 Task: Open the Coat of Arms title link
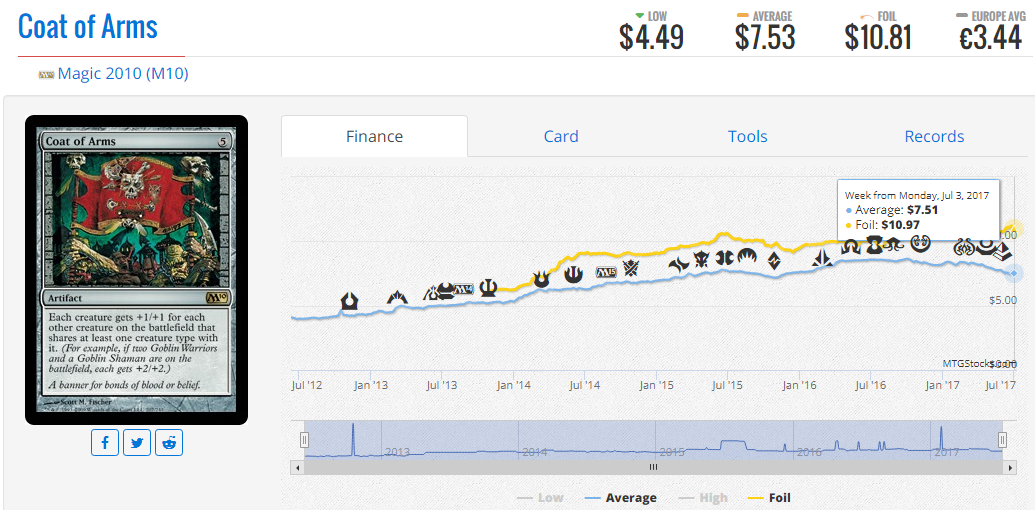pos(88,27)
